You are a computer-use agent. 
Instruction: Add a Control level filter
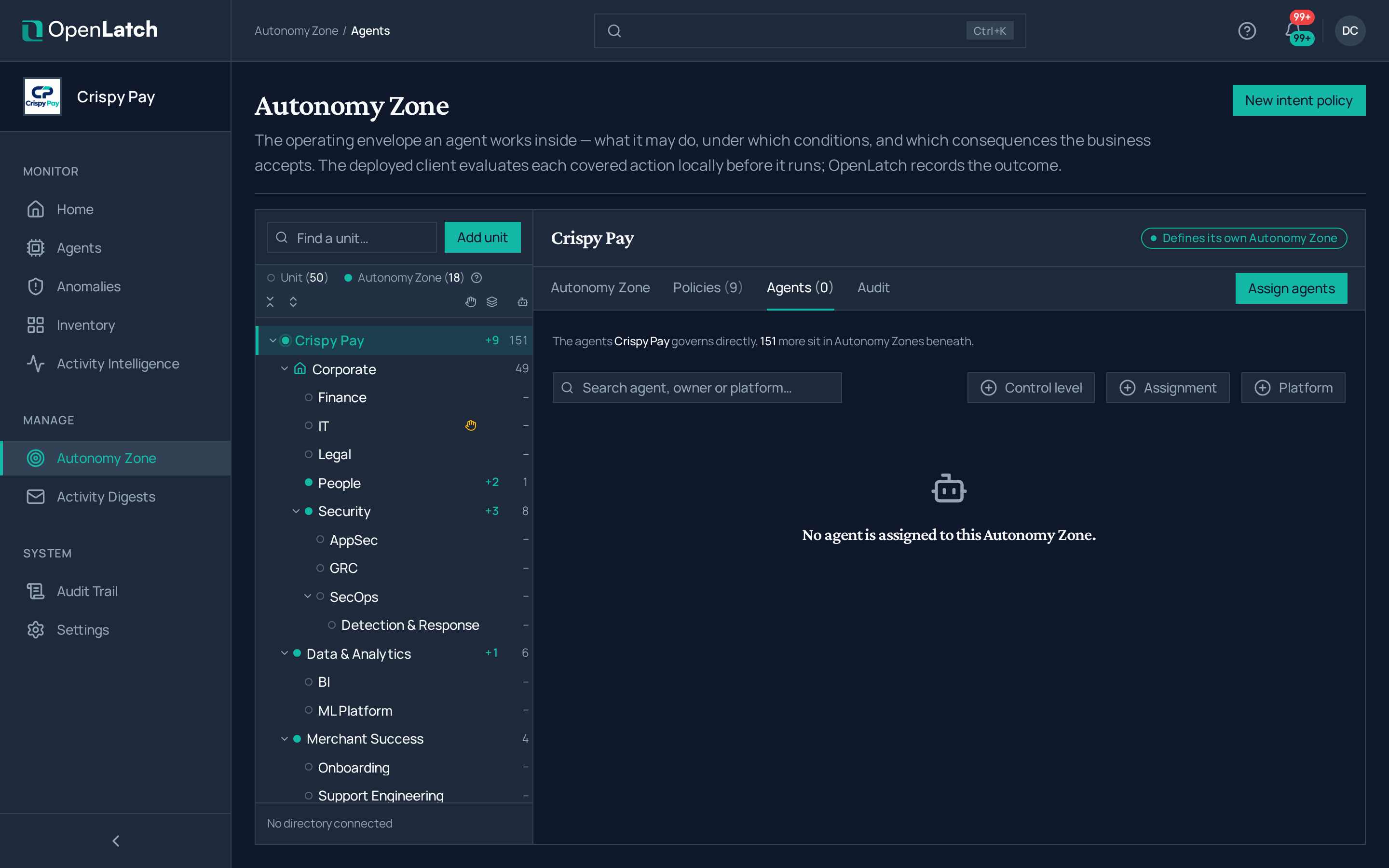[1031, 388]
